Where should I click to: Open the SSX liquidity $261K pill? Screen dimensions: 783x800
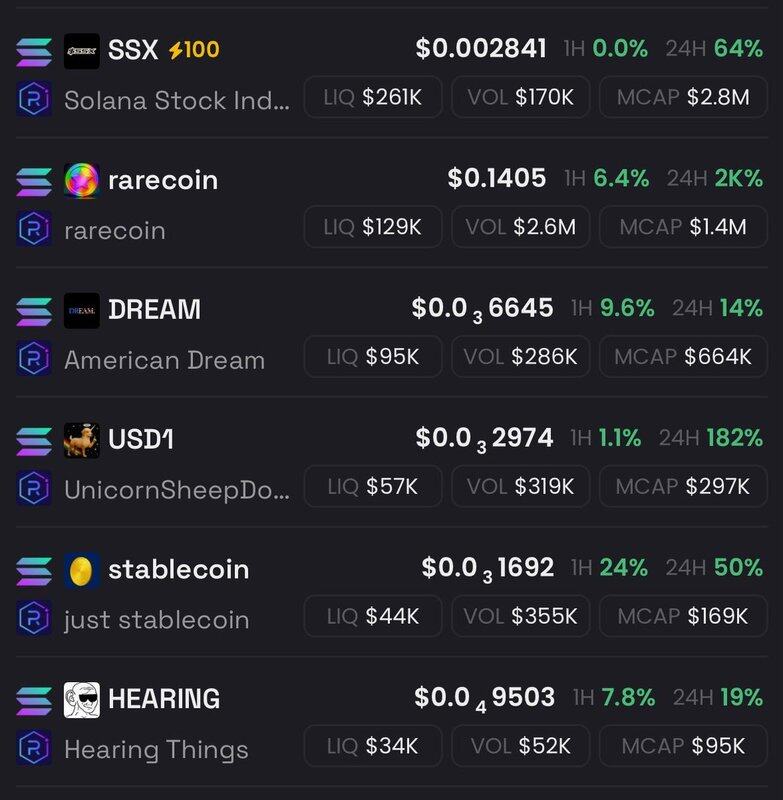pyautogui.click(x=373, y=97)
